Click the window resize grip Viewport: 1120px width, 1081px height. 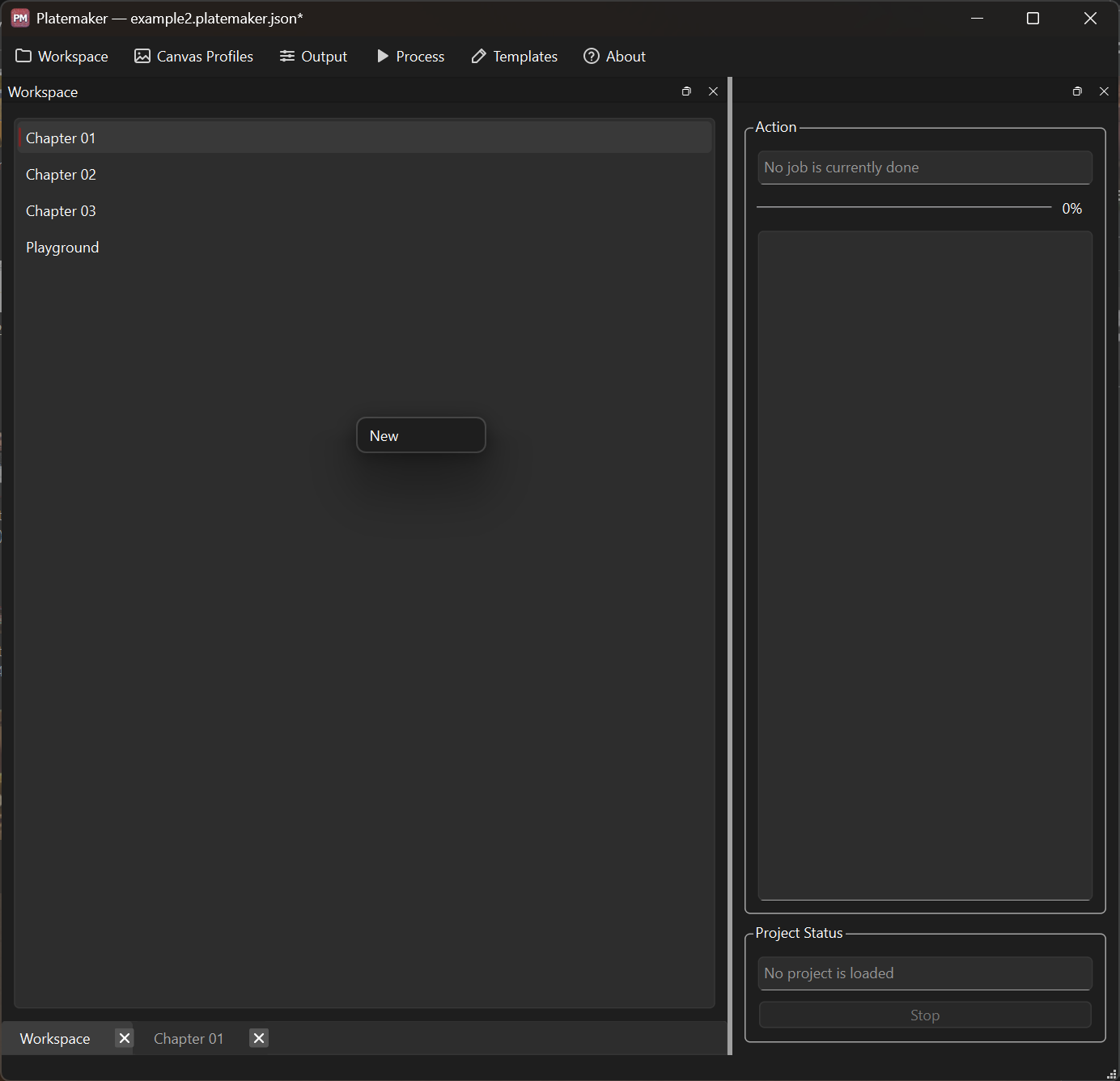click(x=1112, y=1073)
